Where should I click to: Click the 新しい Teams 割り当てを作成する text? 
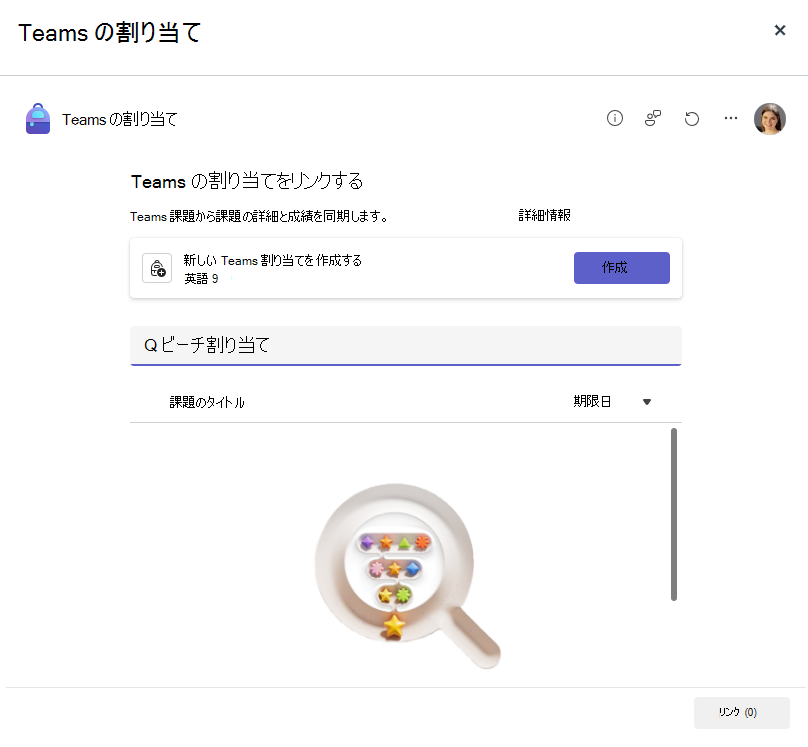point(273,260)
